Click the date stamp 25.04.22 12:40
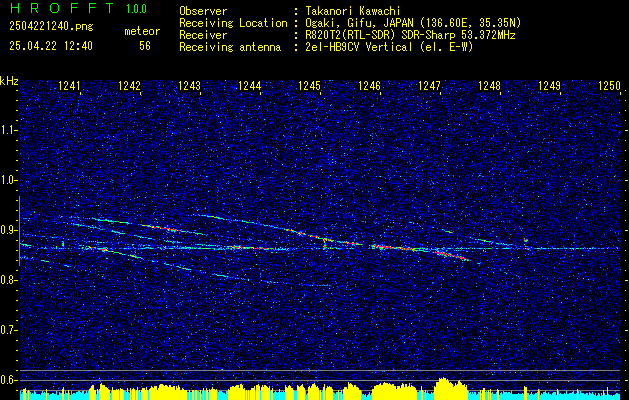 pyautogui.click(x=51, y=46)
